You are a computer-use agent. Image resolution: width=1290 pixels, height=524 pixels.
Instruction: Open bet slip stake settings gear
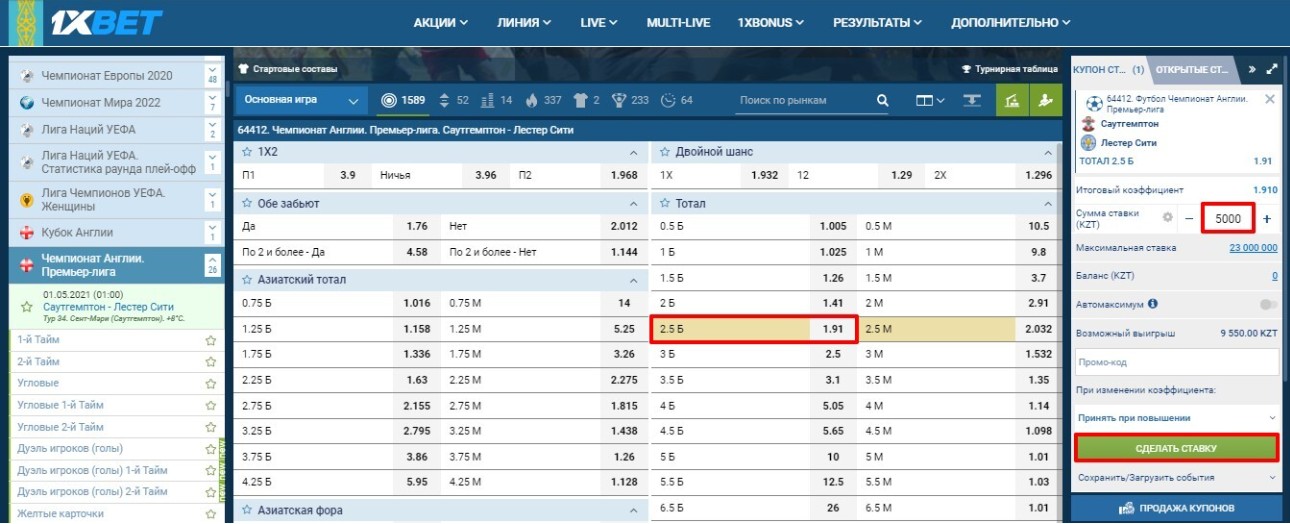point(1166,217)
